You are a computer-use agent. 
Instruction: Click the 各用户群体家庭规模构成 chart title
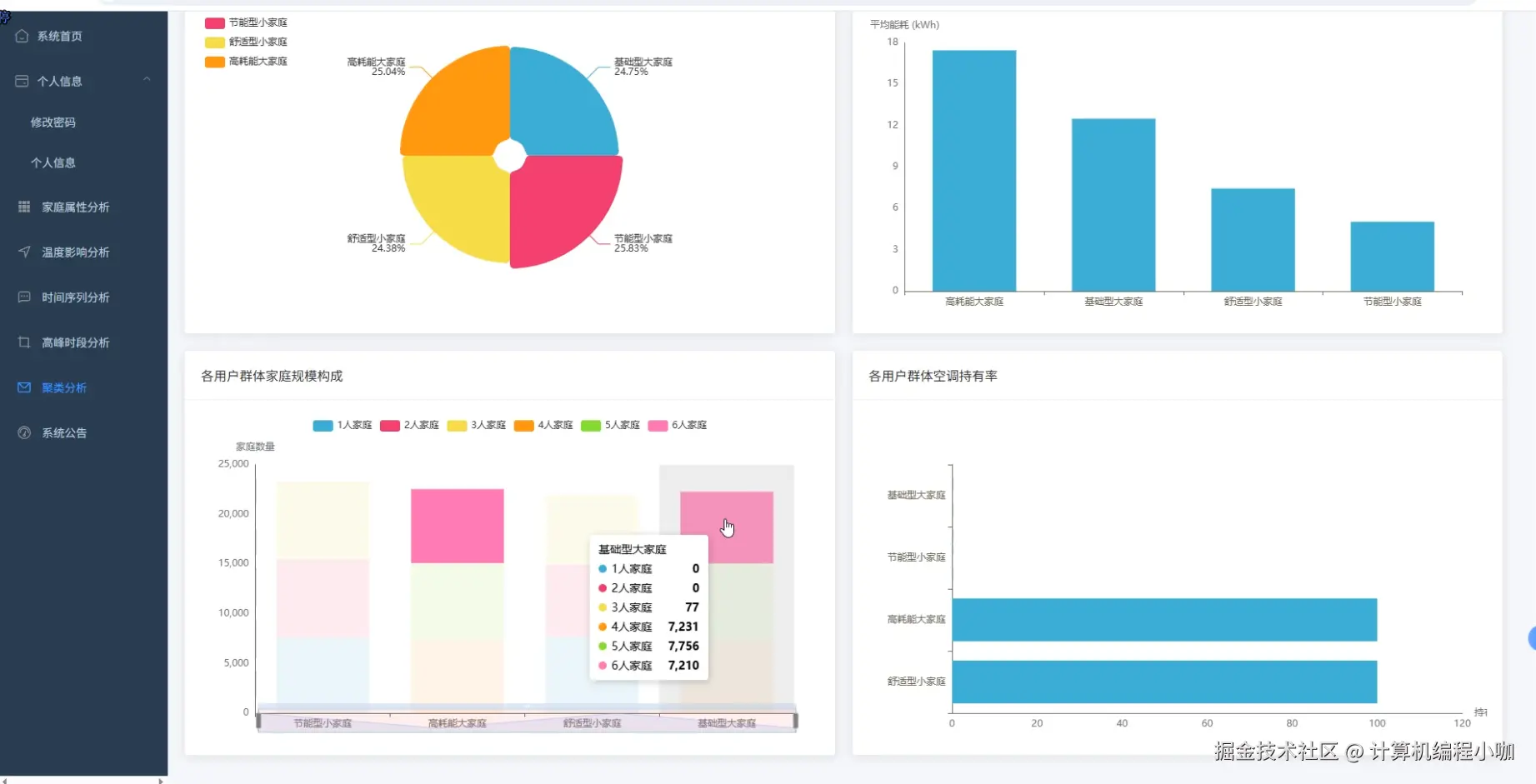pyautogui.click(x=272, y=376)
